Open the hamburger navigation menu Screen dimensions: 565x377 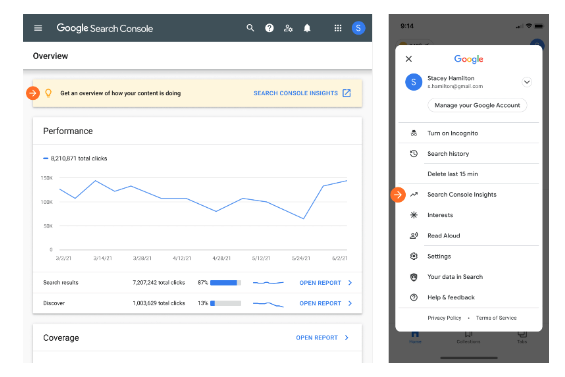pos(38,28)
